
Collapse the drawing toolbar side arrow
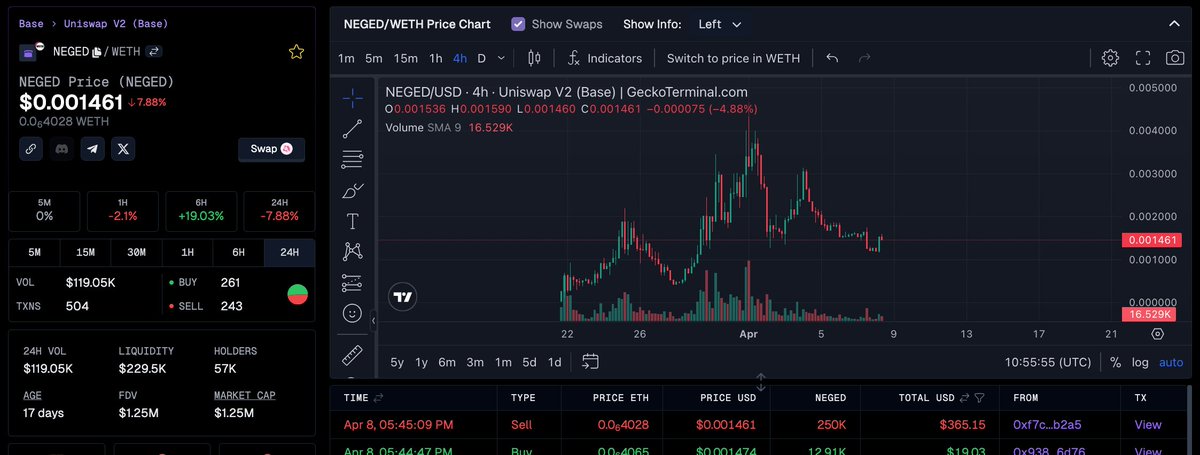(373, 320)
